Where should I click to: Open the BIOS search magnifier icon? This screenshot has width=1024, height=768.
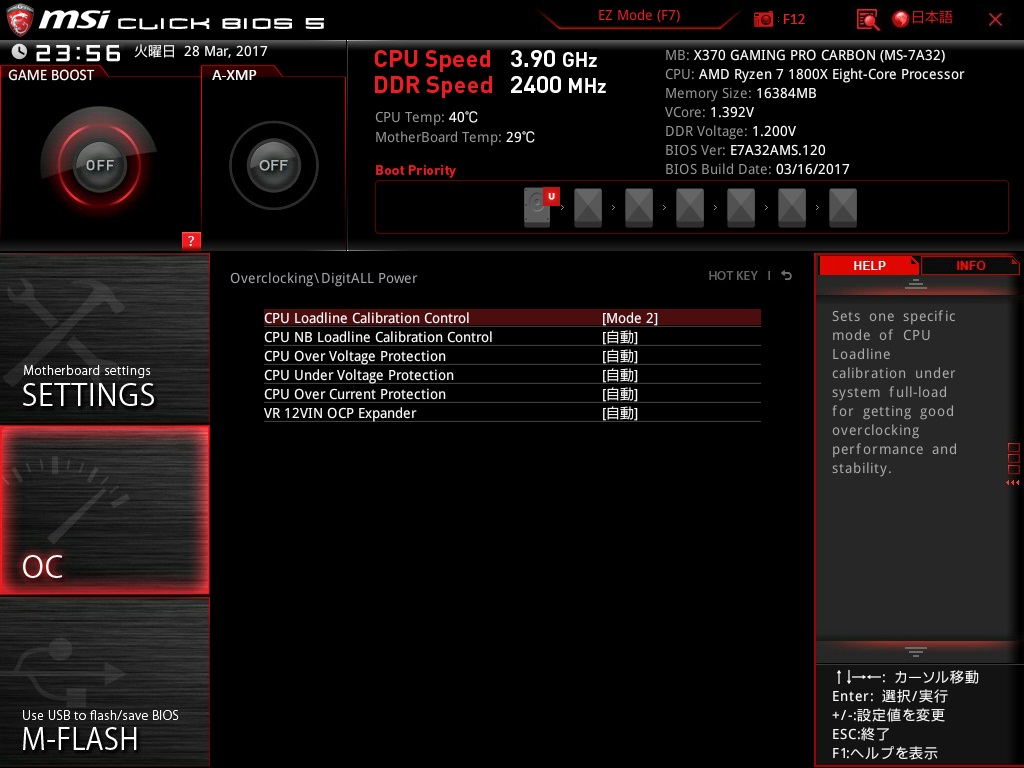pos(867,20)
